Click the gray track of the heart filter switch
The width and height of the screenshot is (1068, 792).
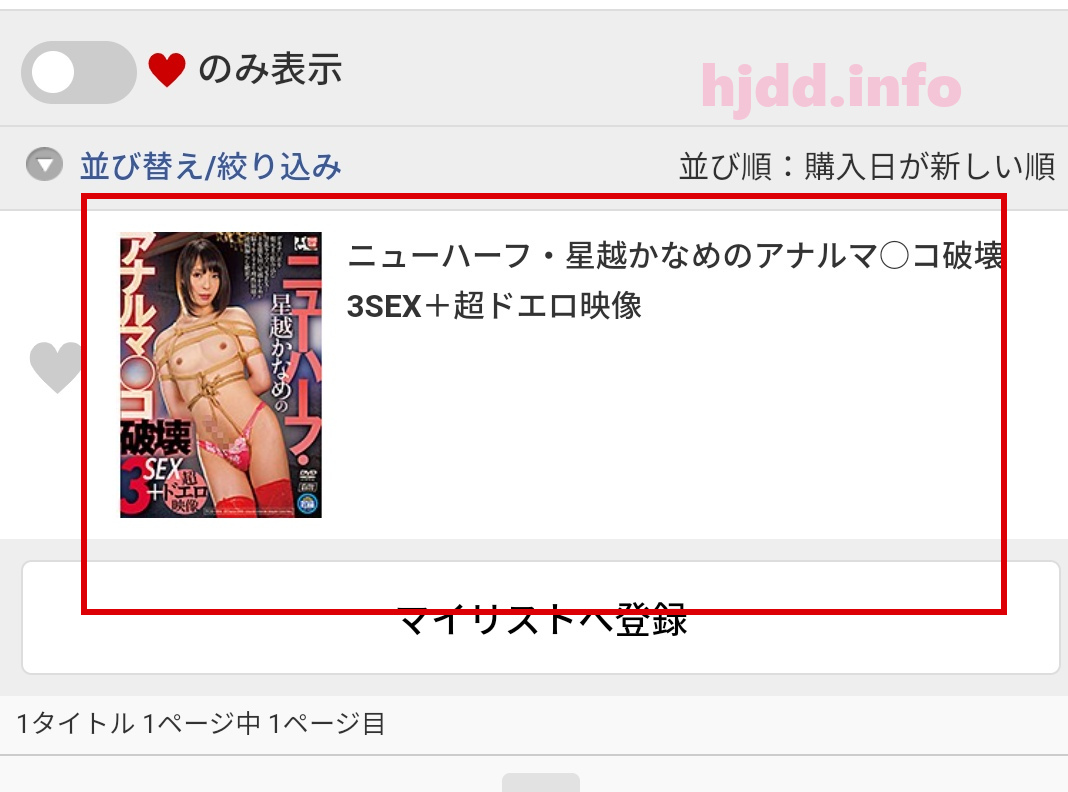click(106, 72)
